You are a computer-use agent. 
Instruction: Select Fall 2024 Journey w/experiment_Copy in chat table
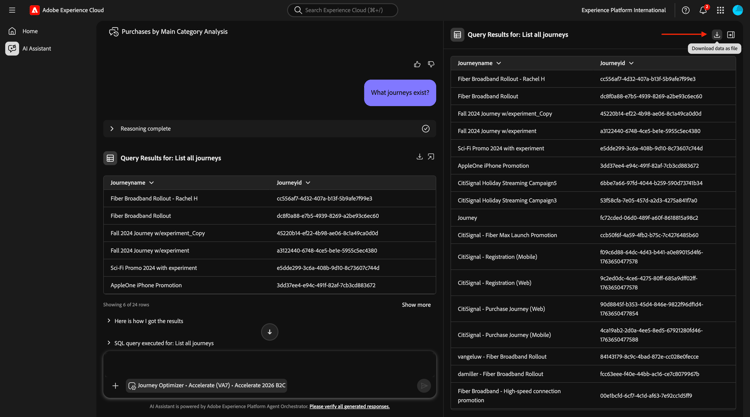pyautogui.click(x=269, y=233)
